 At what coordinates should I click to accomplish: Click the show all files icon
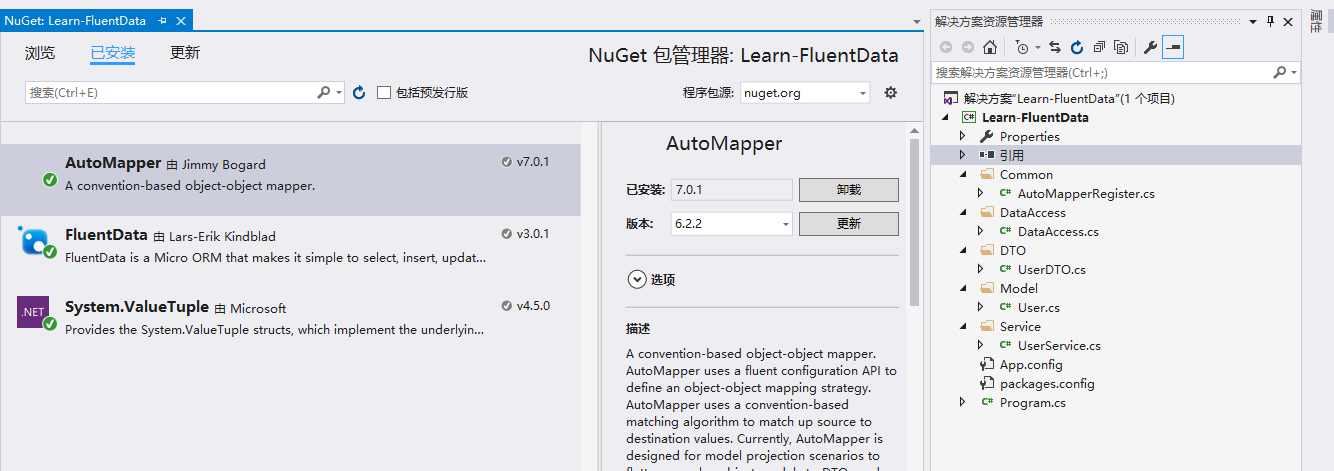point(1121,47)
